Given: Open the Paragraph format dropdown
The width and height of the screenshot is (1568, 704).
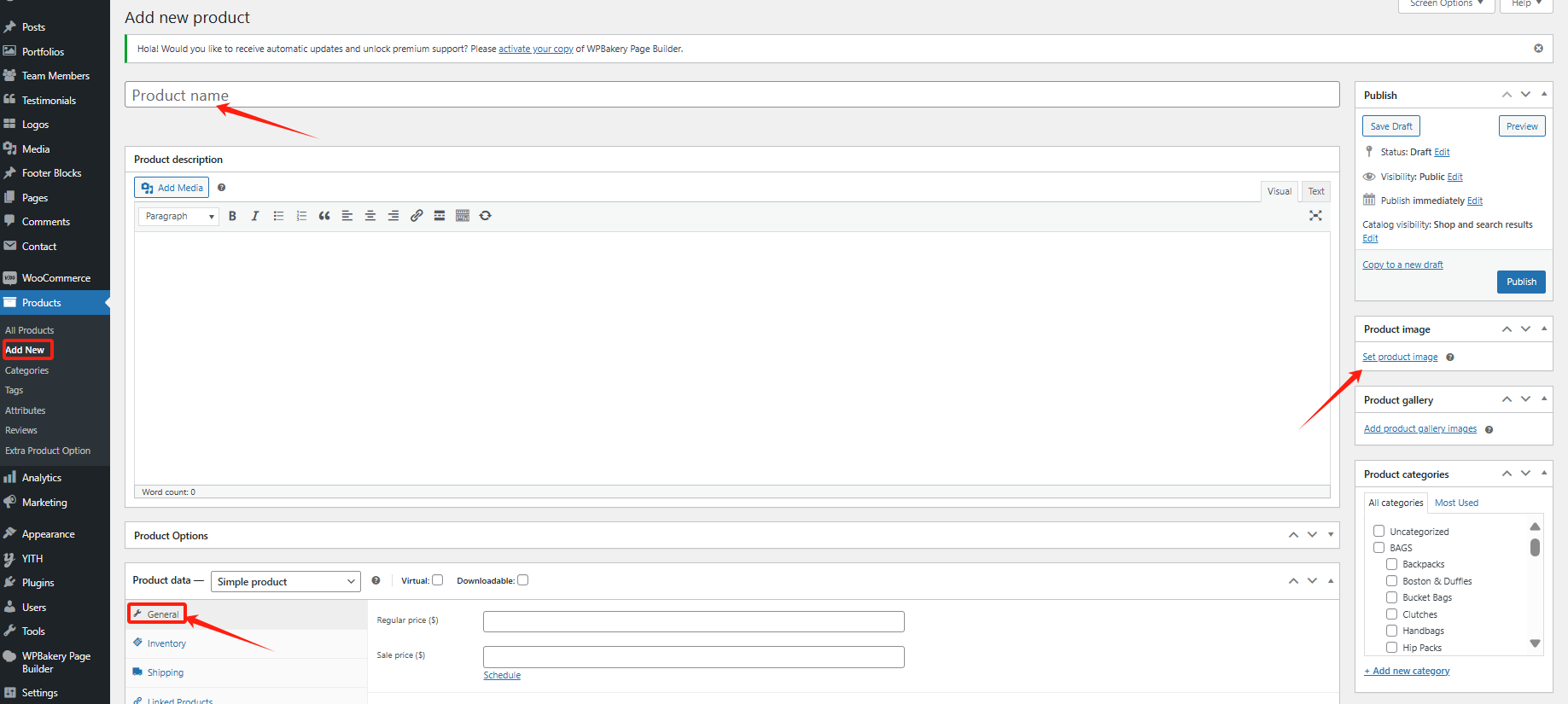Looking at the screenshot, I should pos(178,217).
